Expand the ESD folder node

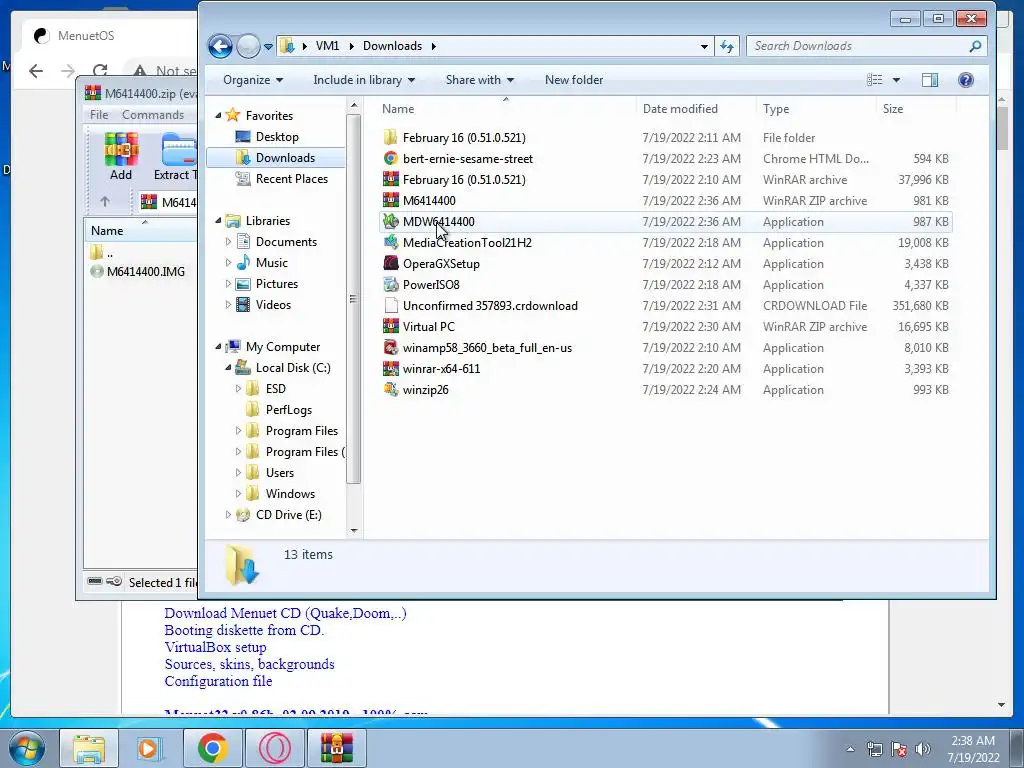click(238, 389)
